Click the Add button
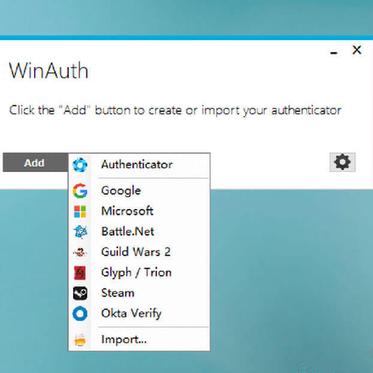The height and width of the screenshot is (373, 373). tap(35, 163)
